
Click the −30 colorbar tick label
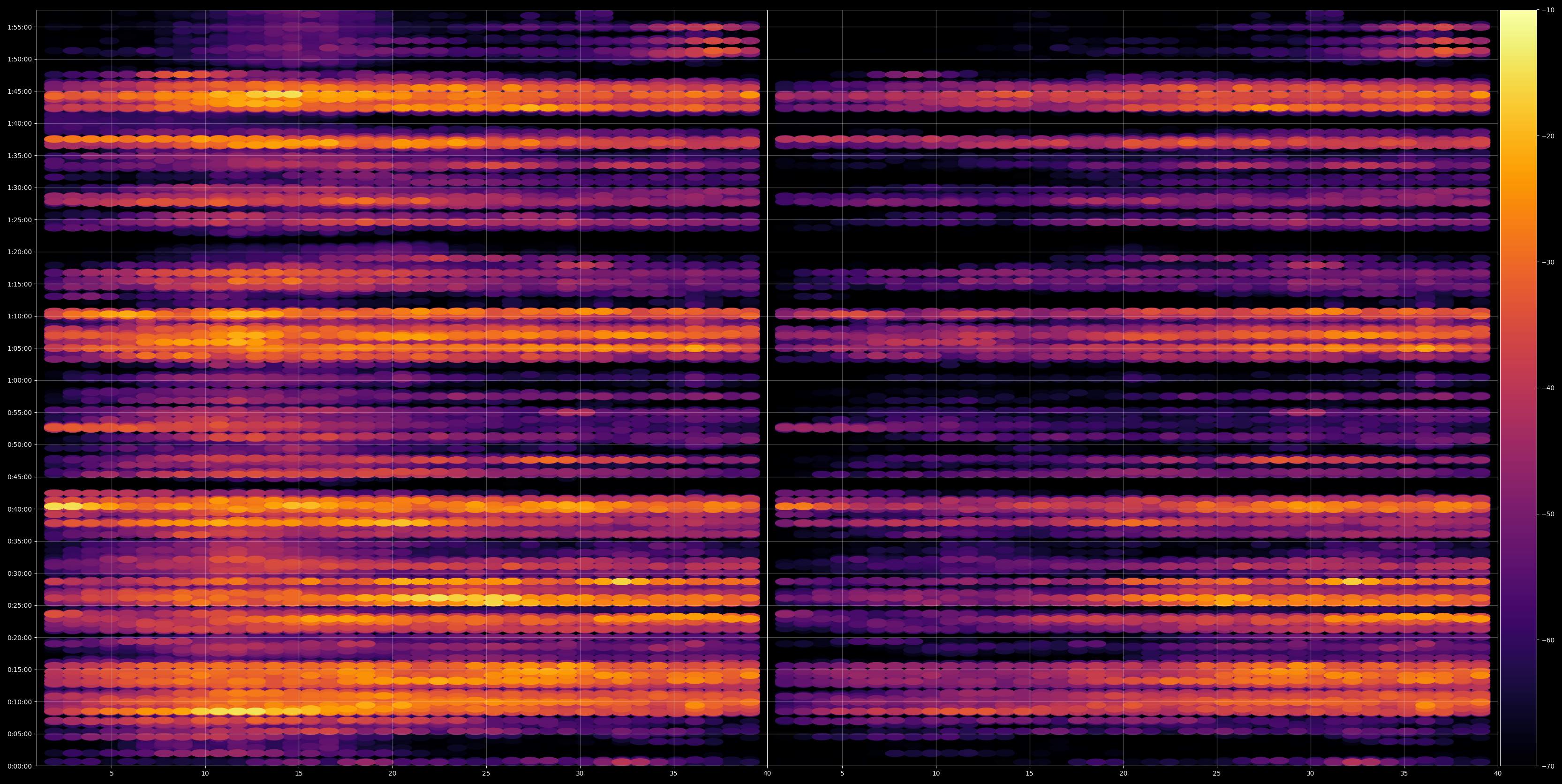coord(1547,262)
